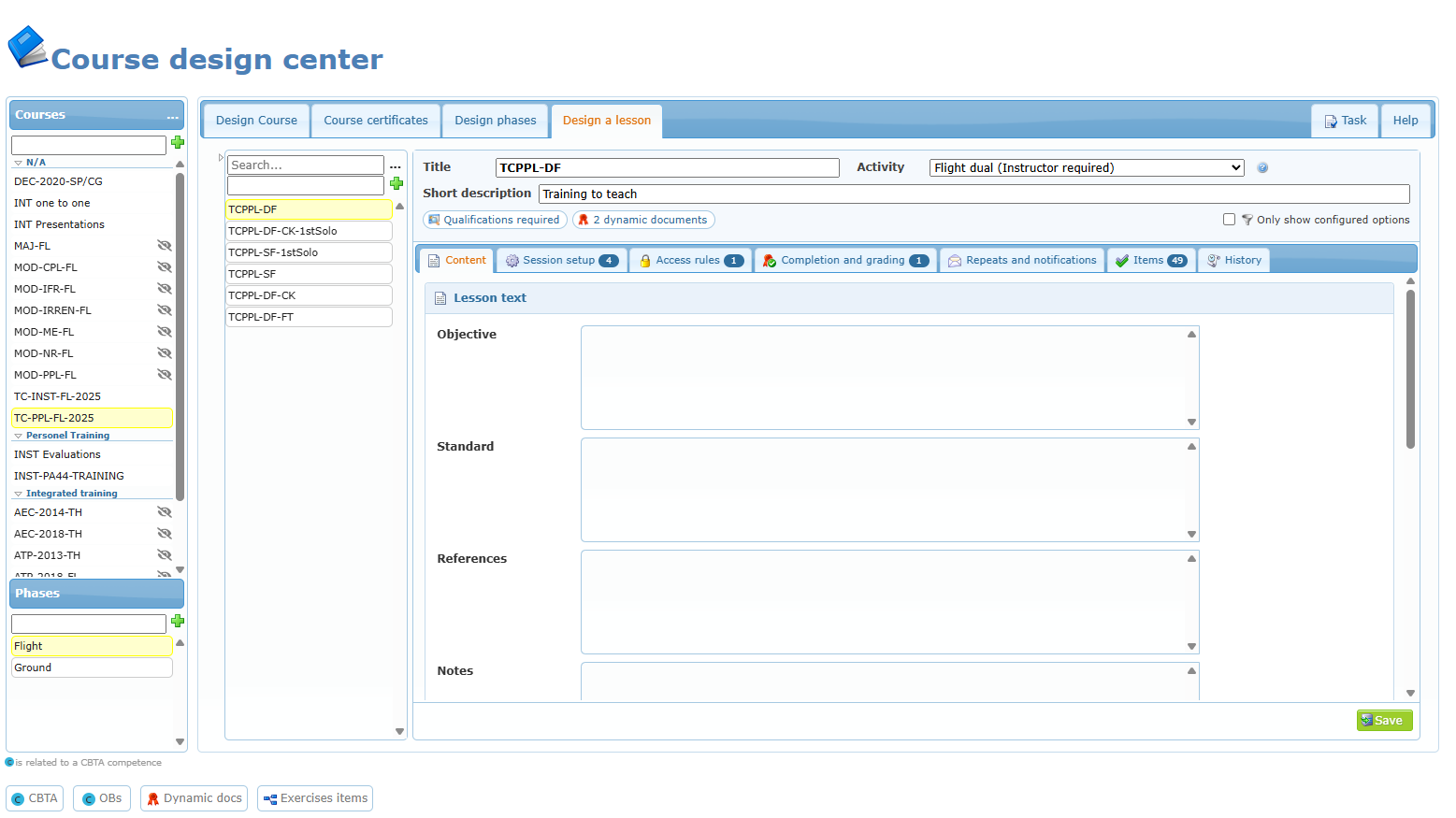
Task: Open the Items tab
Action: pos(1151,261)
